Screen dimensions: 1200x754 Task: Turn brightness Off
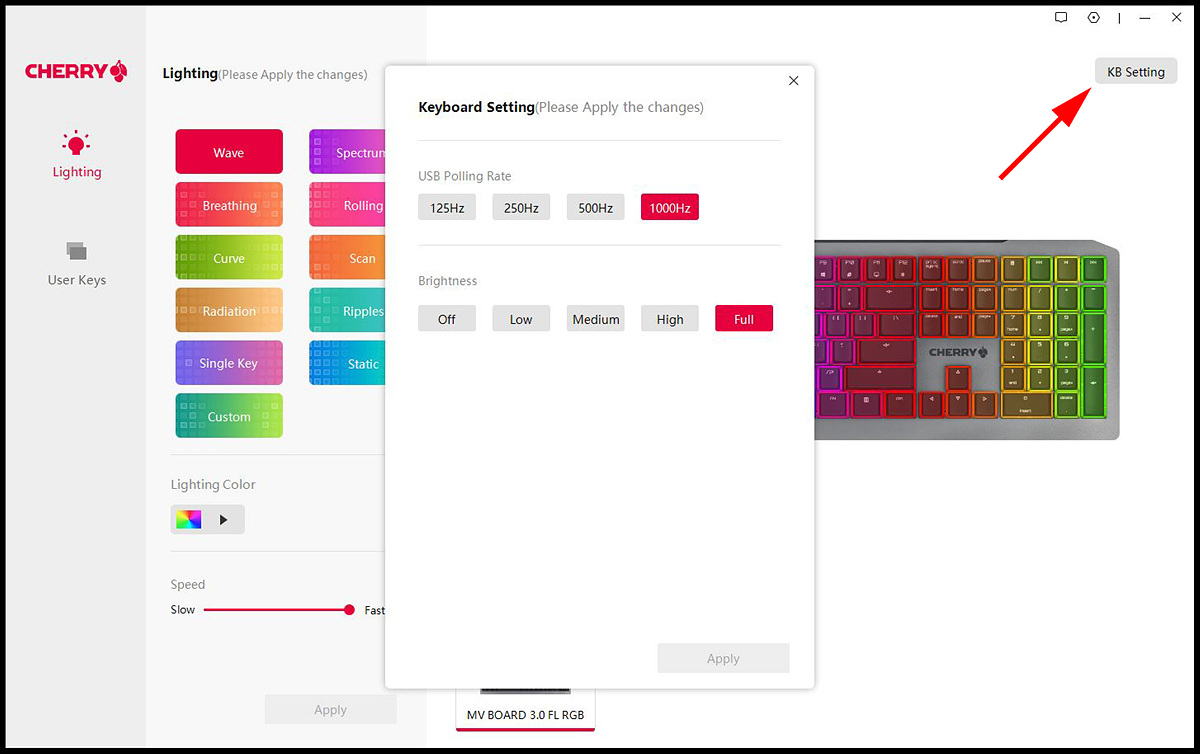point(447,318)
